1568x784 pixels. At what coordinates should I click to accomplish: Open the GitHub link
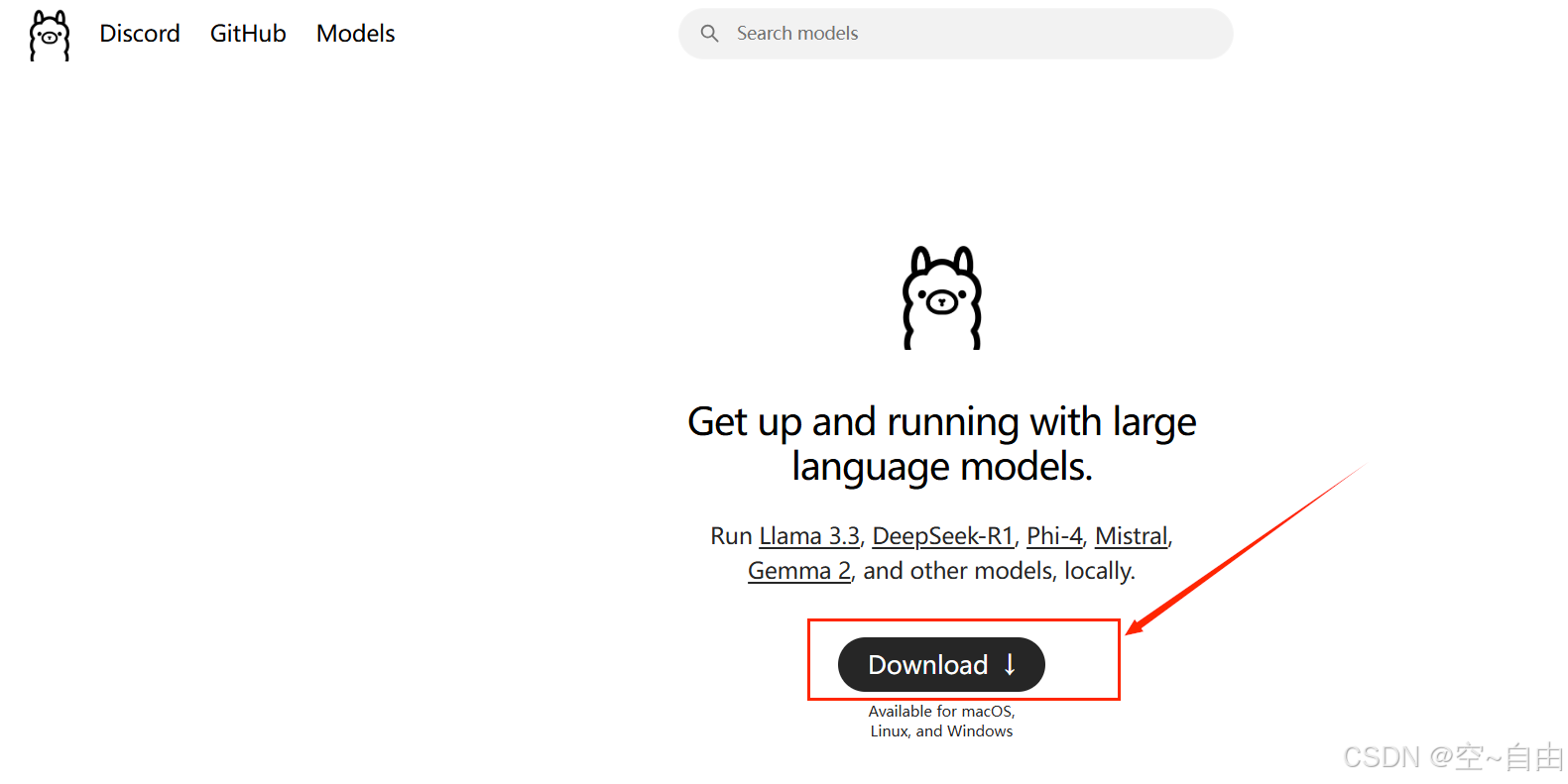click(248, 34)
